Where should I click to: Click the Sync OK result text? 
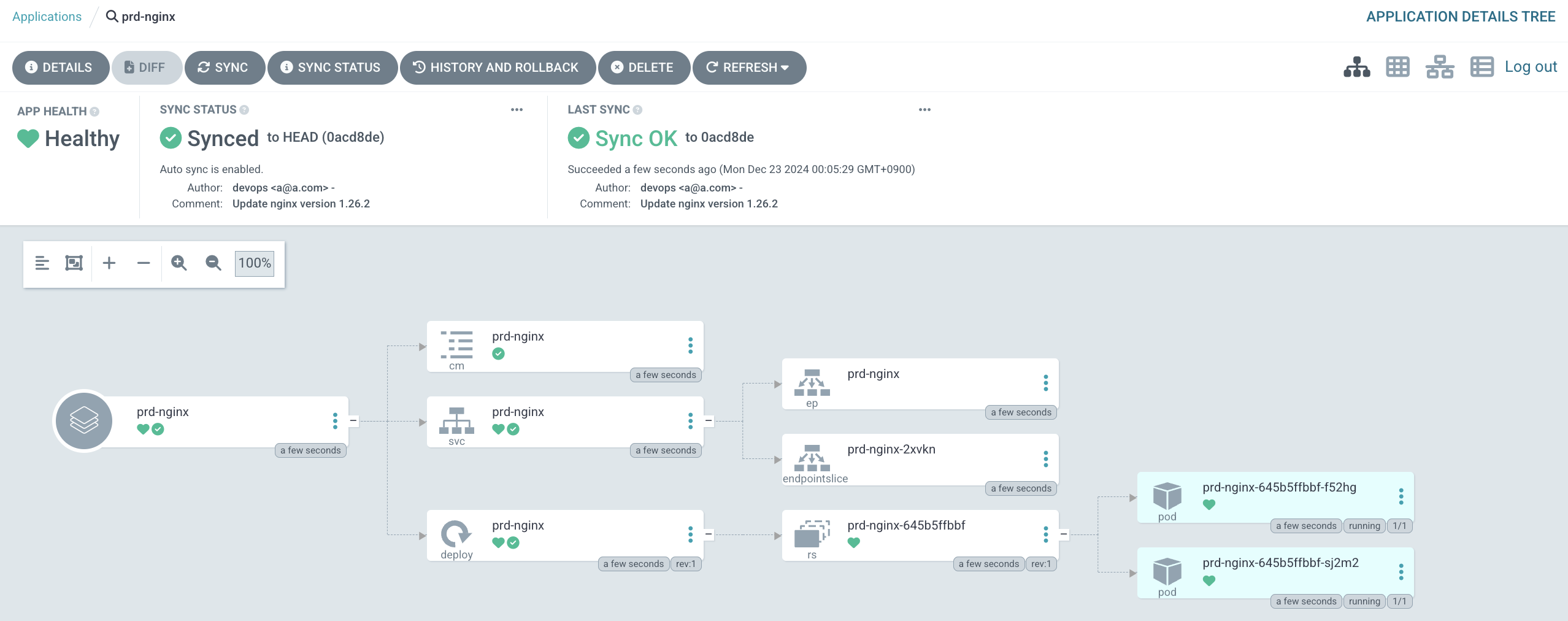click(x=636, y=139)
